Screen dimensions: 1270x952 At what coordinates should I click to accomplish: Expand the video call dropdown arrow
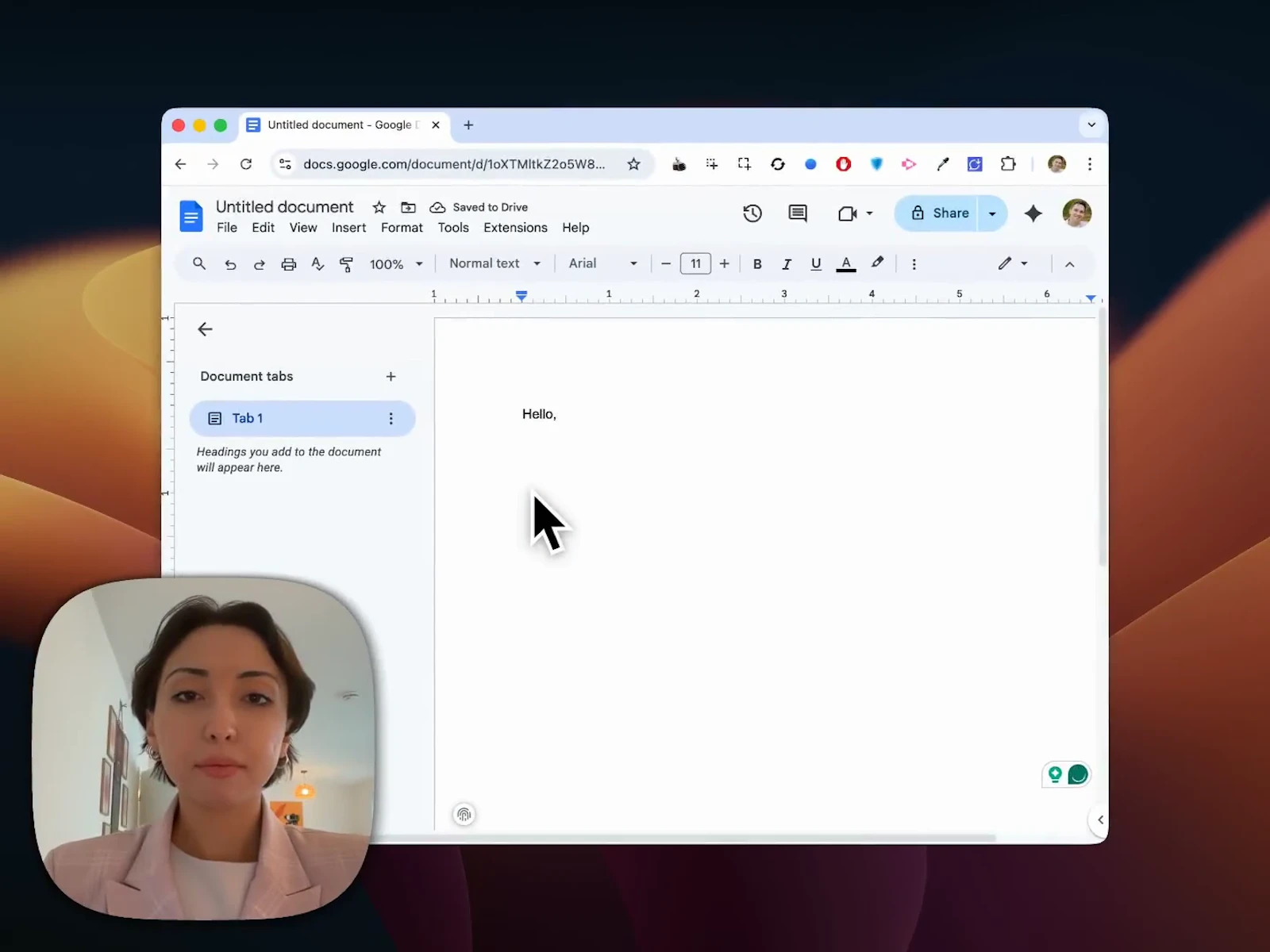click(x=870, y=213)
